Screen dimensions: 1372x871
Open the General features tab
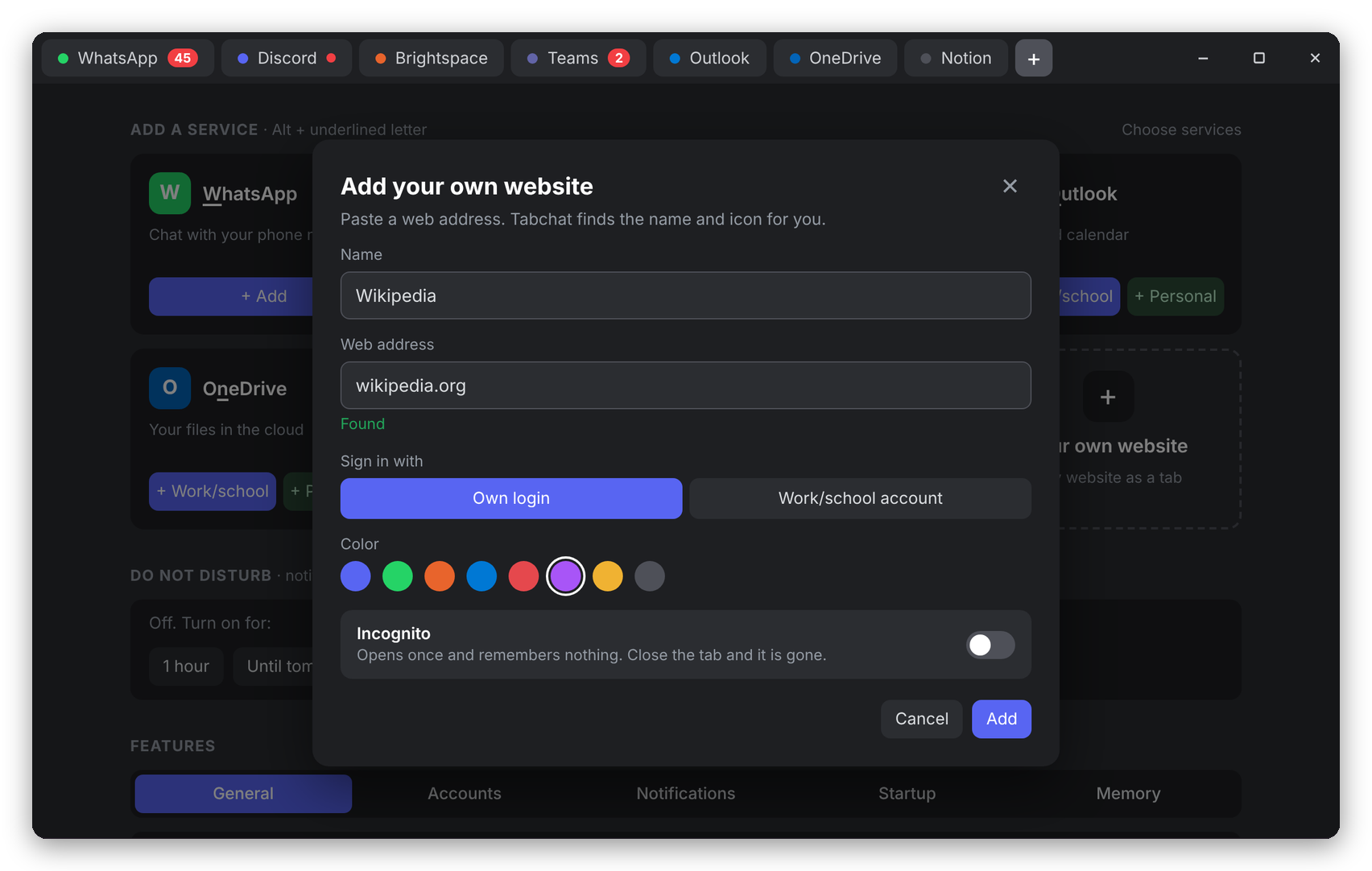pyautogui.click(x=243, y=794)
